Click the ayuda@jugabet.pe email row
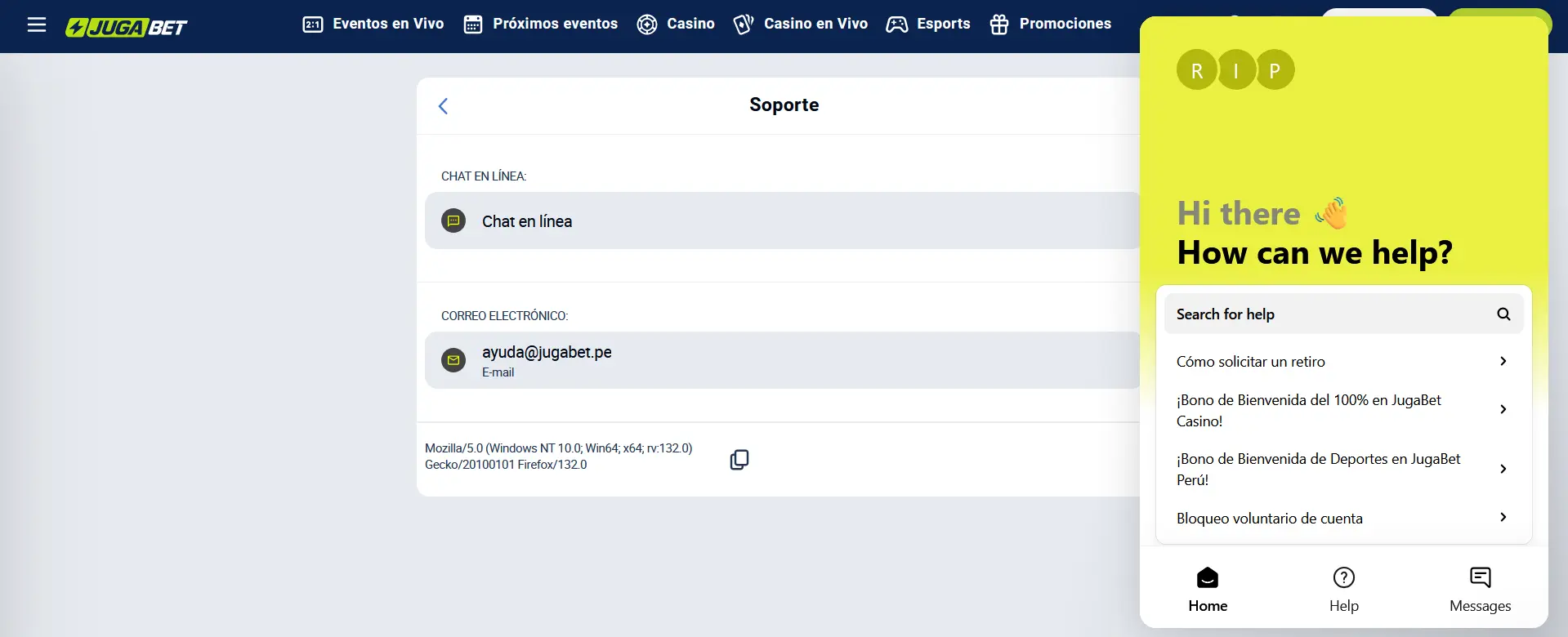 click(x=783, y=360)
